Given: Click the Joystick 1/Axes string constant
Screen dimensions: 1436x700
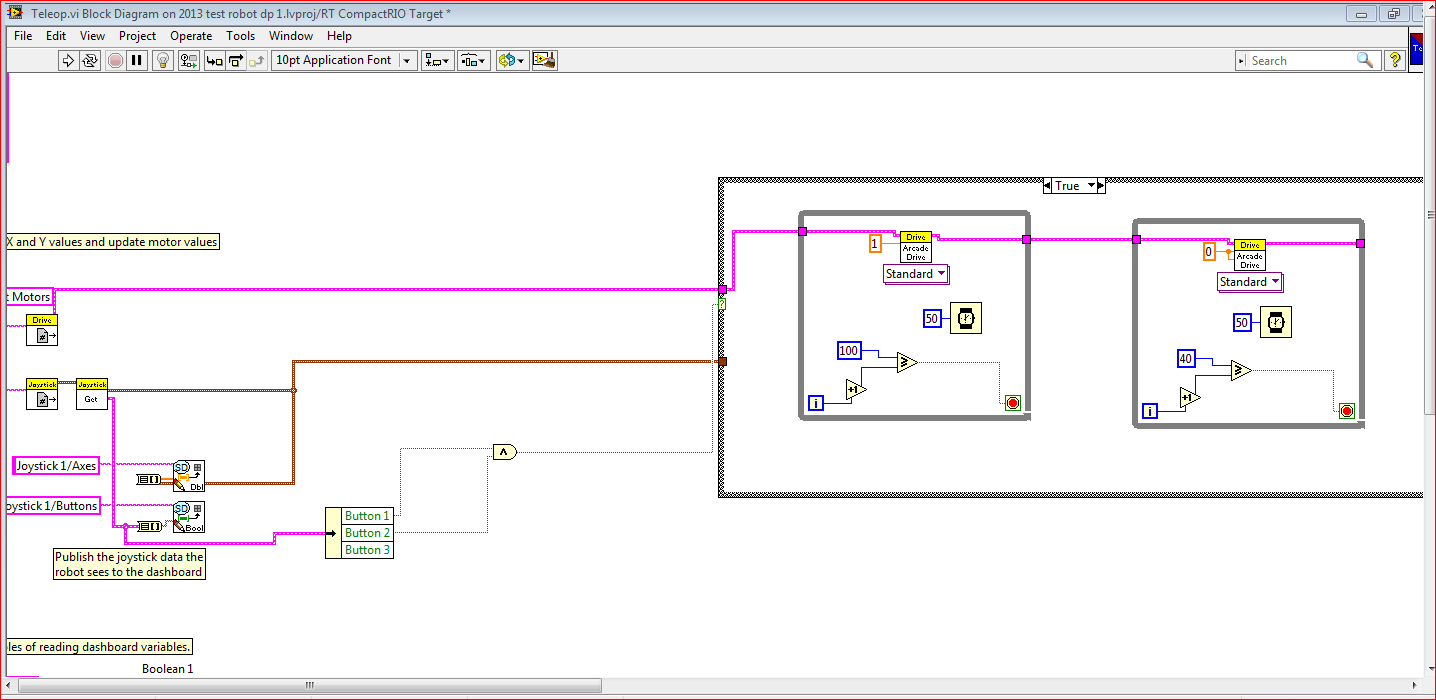Looking at the screenshot, I should click(x=57, y=466).
